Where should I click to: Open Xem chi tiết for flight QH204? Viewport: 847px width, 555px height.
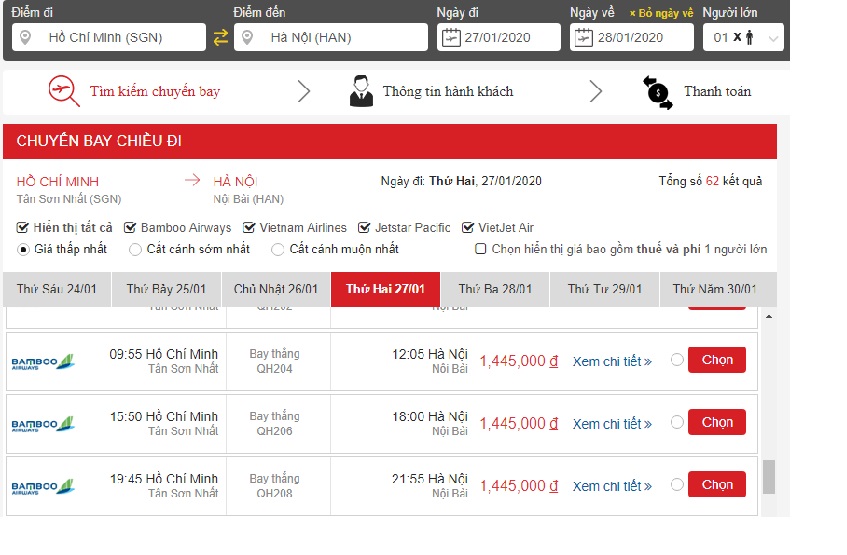[x=612, y=362]
